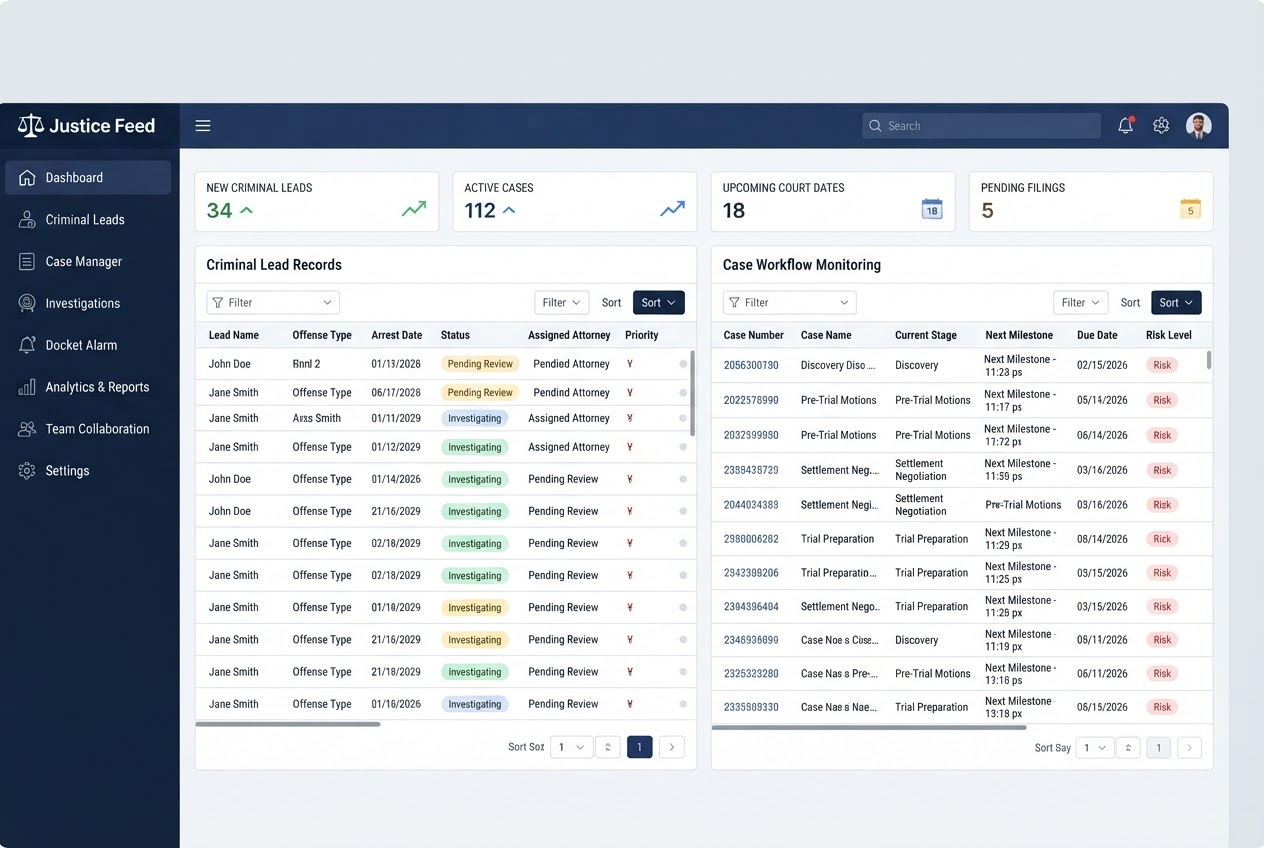Open case number 2022578990
This screenshot has height=848, width=1264.
tap(751, 400)
